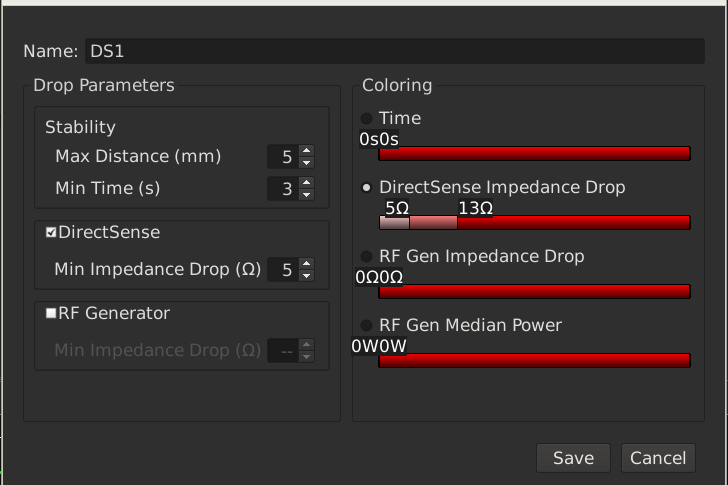
Task: Cancel the dialog
Action: tap(658, 458)
